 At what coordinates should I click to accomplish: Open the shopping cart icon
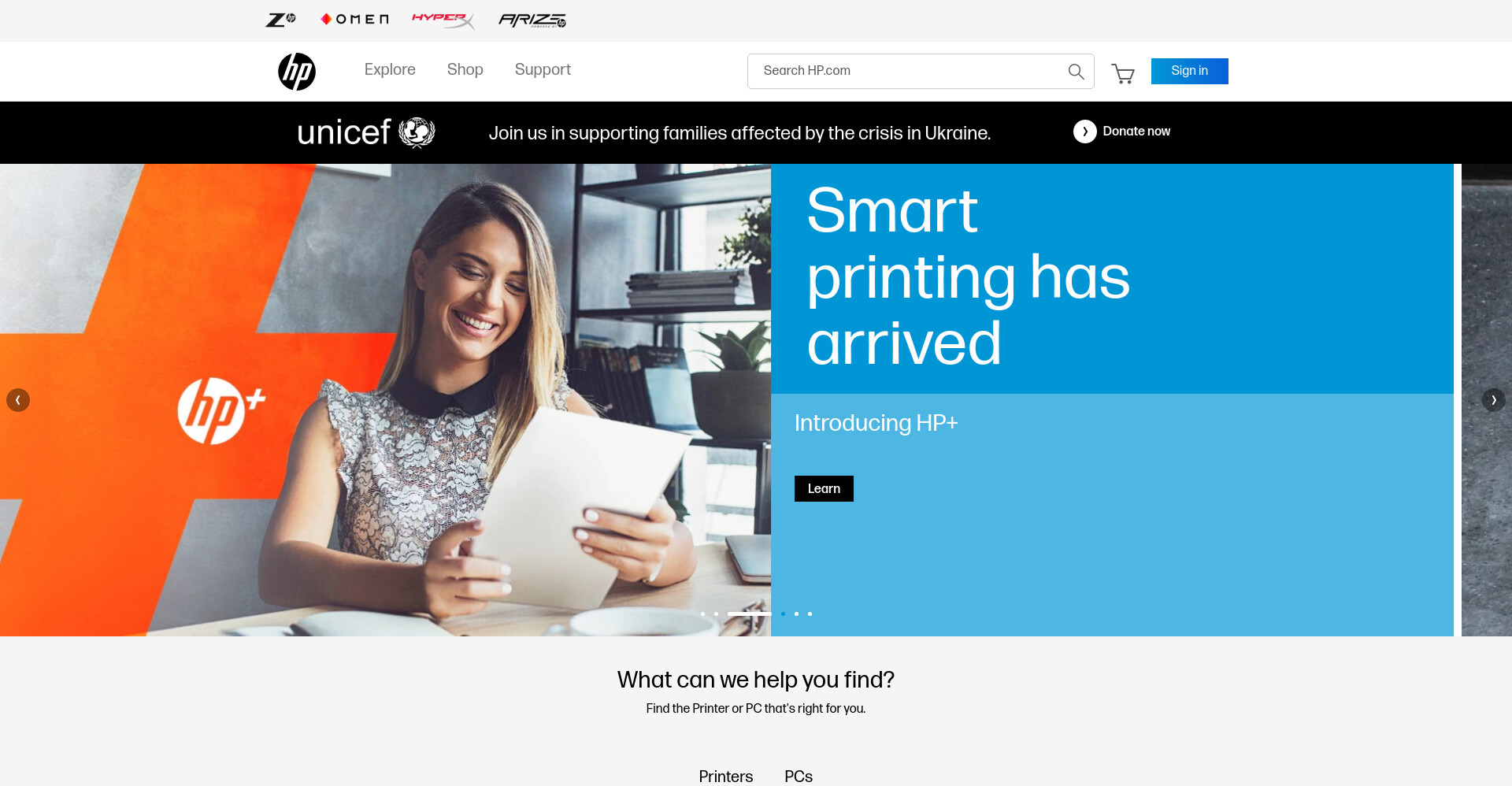pos(1123,73)
